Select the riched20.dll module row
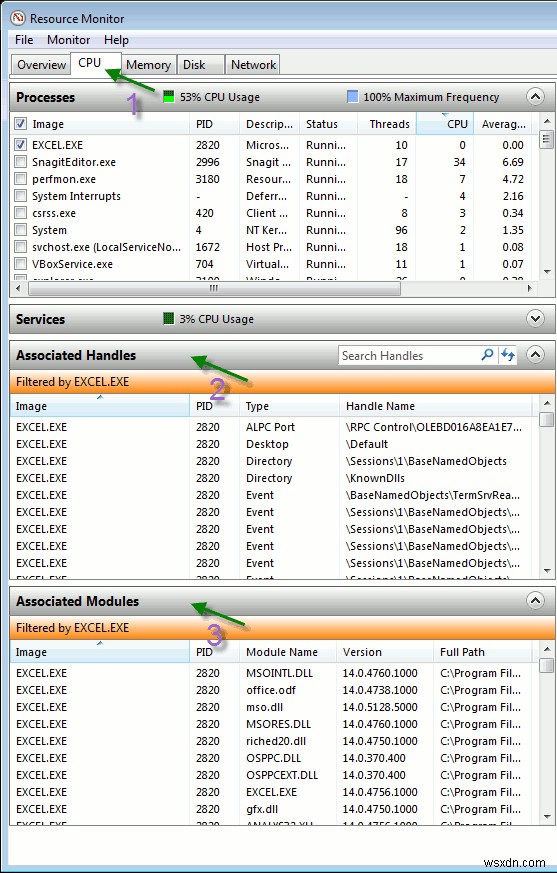The height and width of the screenshot is (873, 557). point(271,740)
